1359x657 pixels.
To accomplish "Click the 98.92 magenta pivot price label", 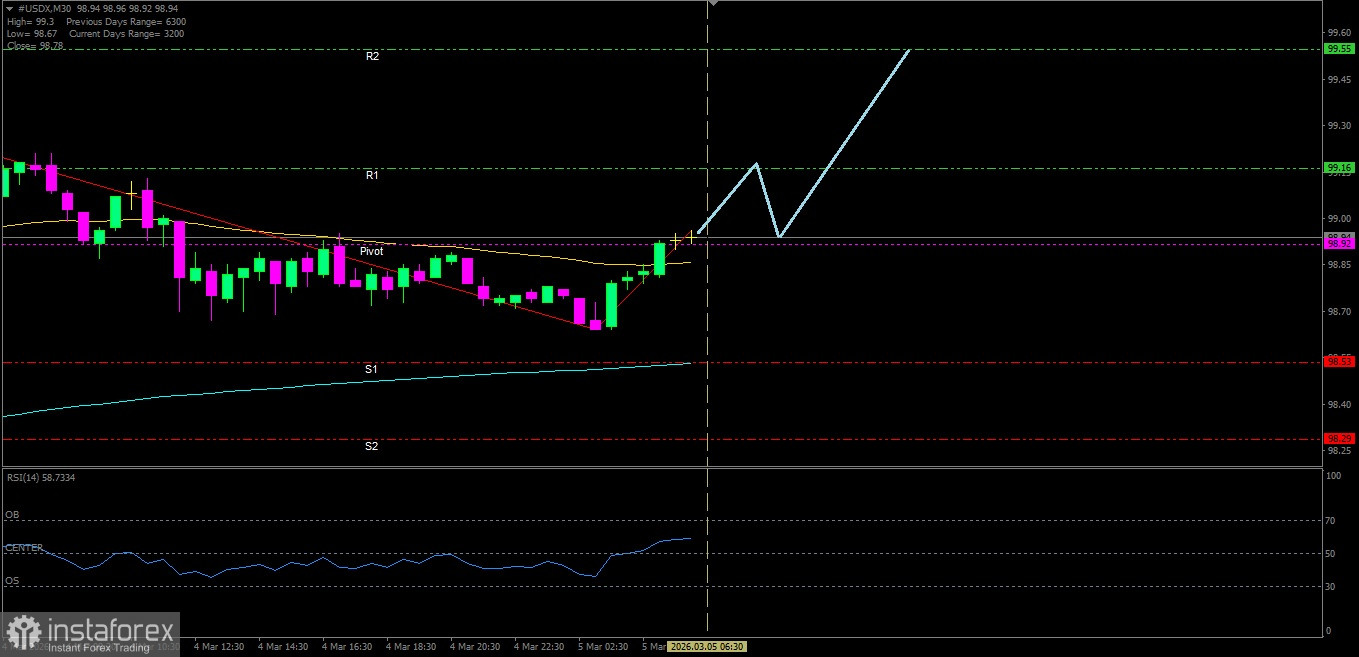I will click(1339, 243).
